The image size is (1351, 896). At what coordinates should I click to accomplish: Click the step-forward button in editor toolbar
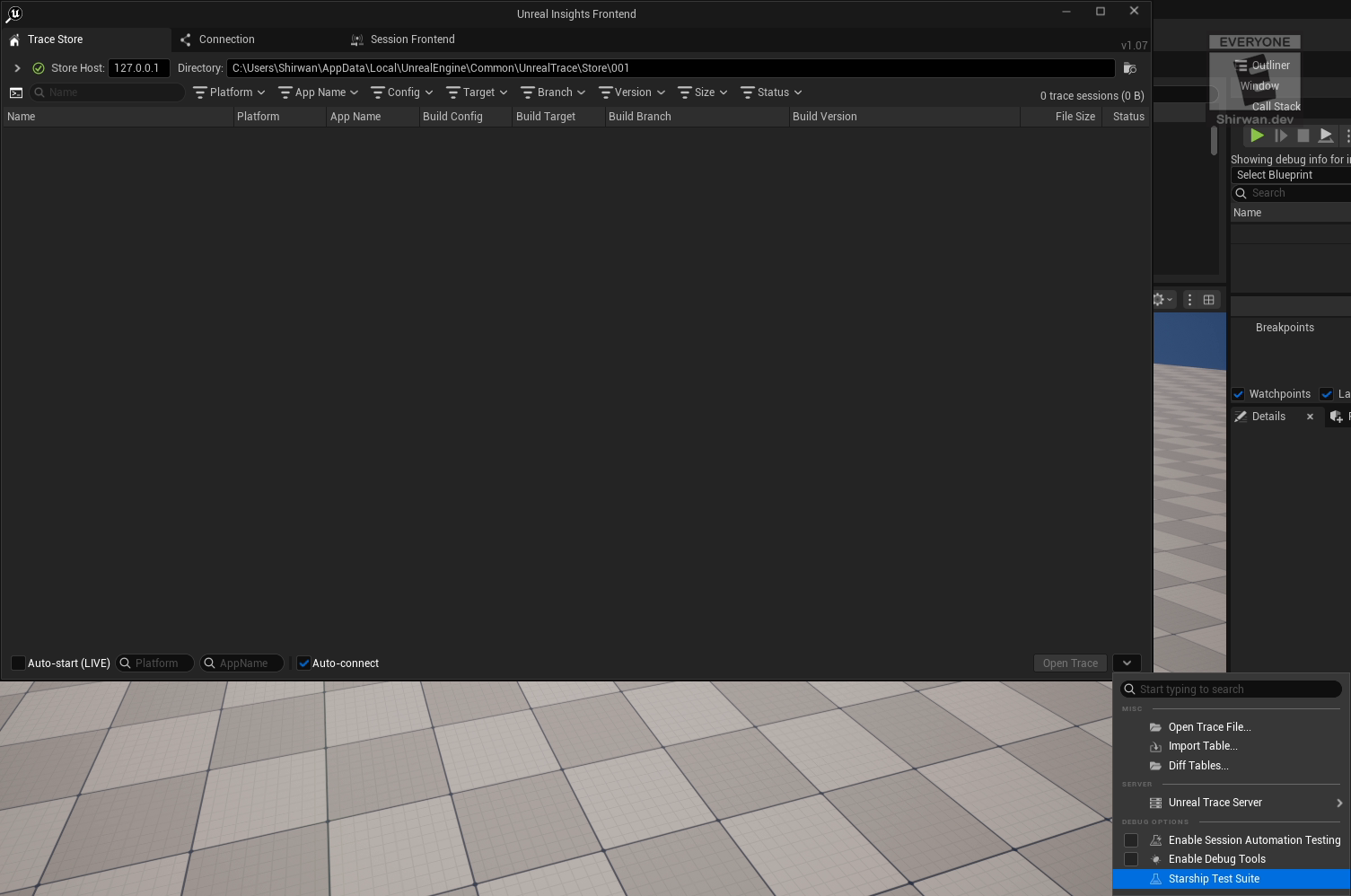pyautogui.click(x=1281, y=136)
